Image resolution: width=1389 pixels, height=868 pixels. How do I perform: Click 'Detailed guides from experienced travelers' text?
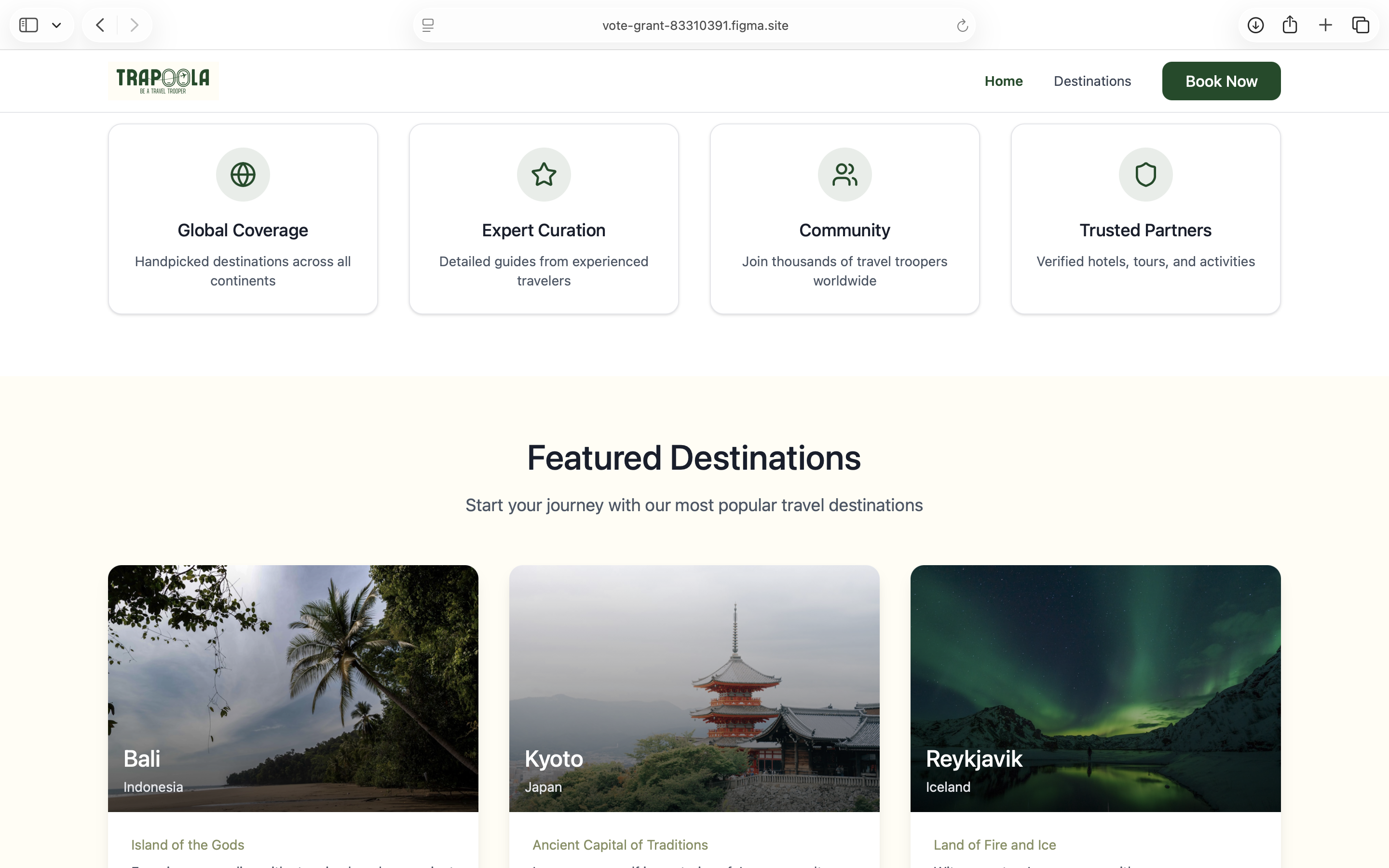544,271
